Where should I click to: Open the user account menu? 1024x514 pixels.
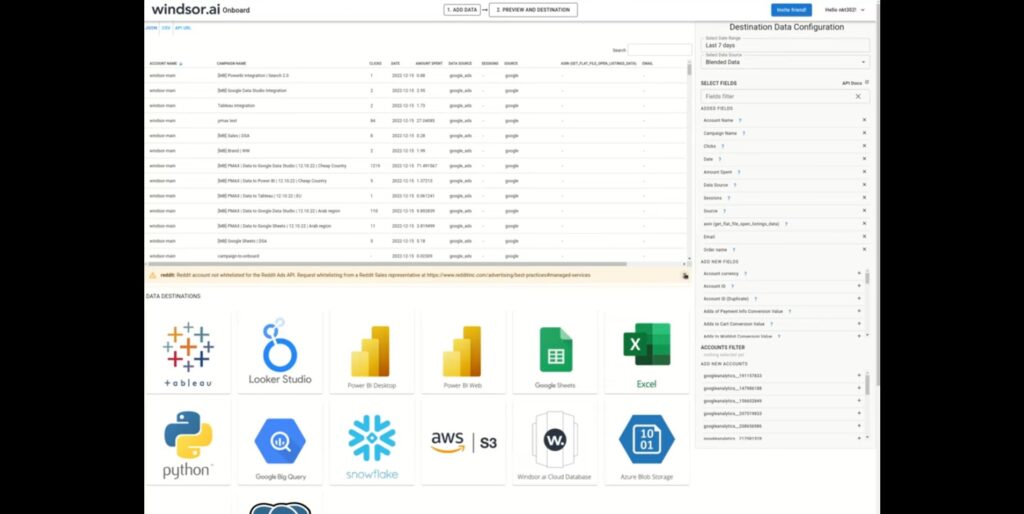click(x=844, y=10)
